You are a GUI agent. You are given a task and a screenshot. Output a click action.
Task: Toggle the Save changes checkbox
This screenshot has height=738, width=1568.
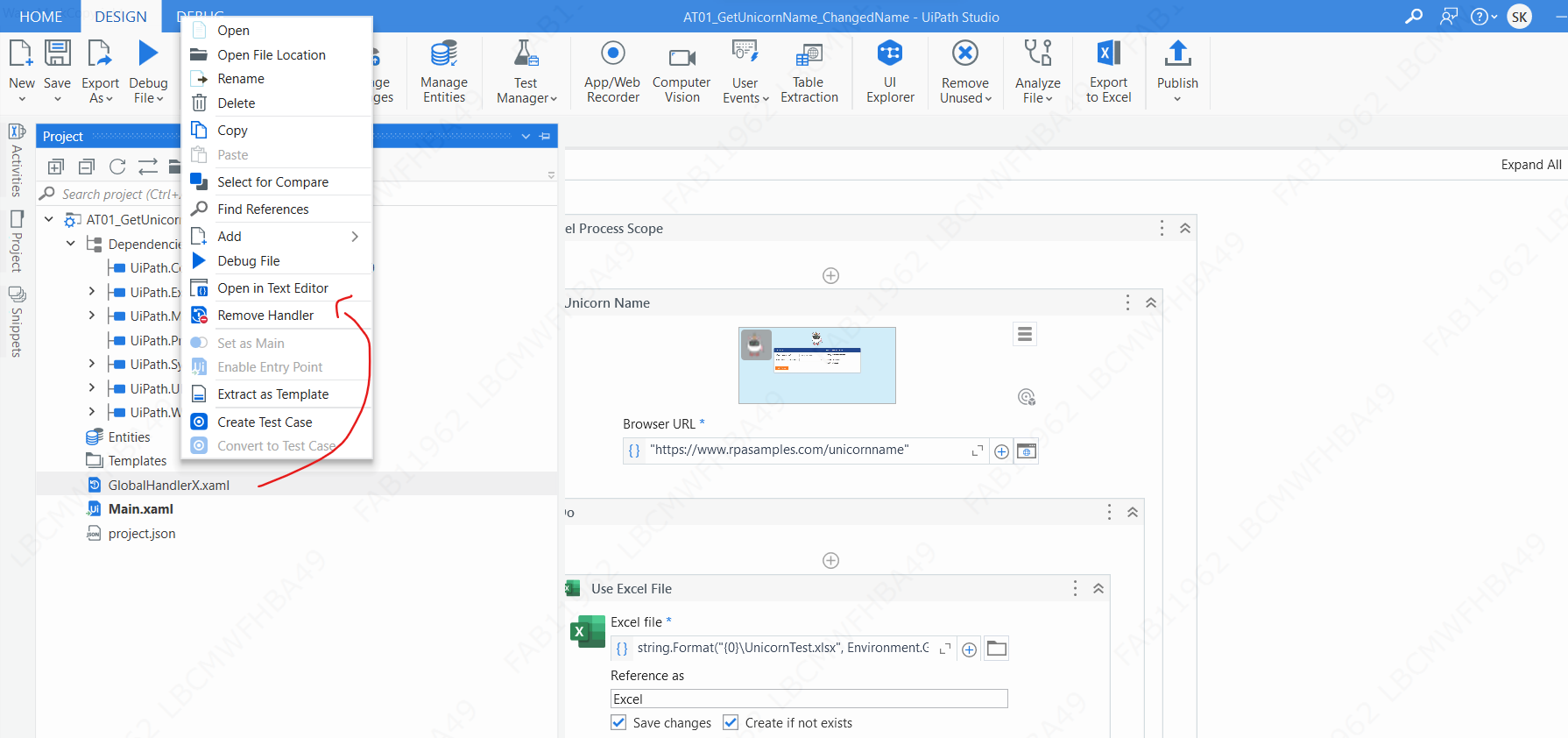pos(618,722)
